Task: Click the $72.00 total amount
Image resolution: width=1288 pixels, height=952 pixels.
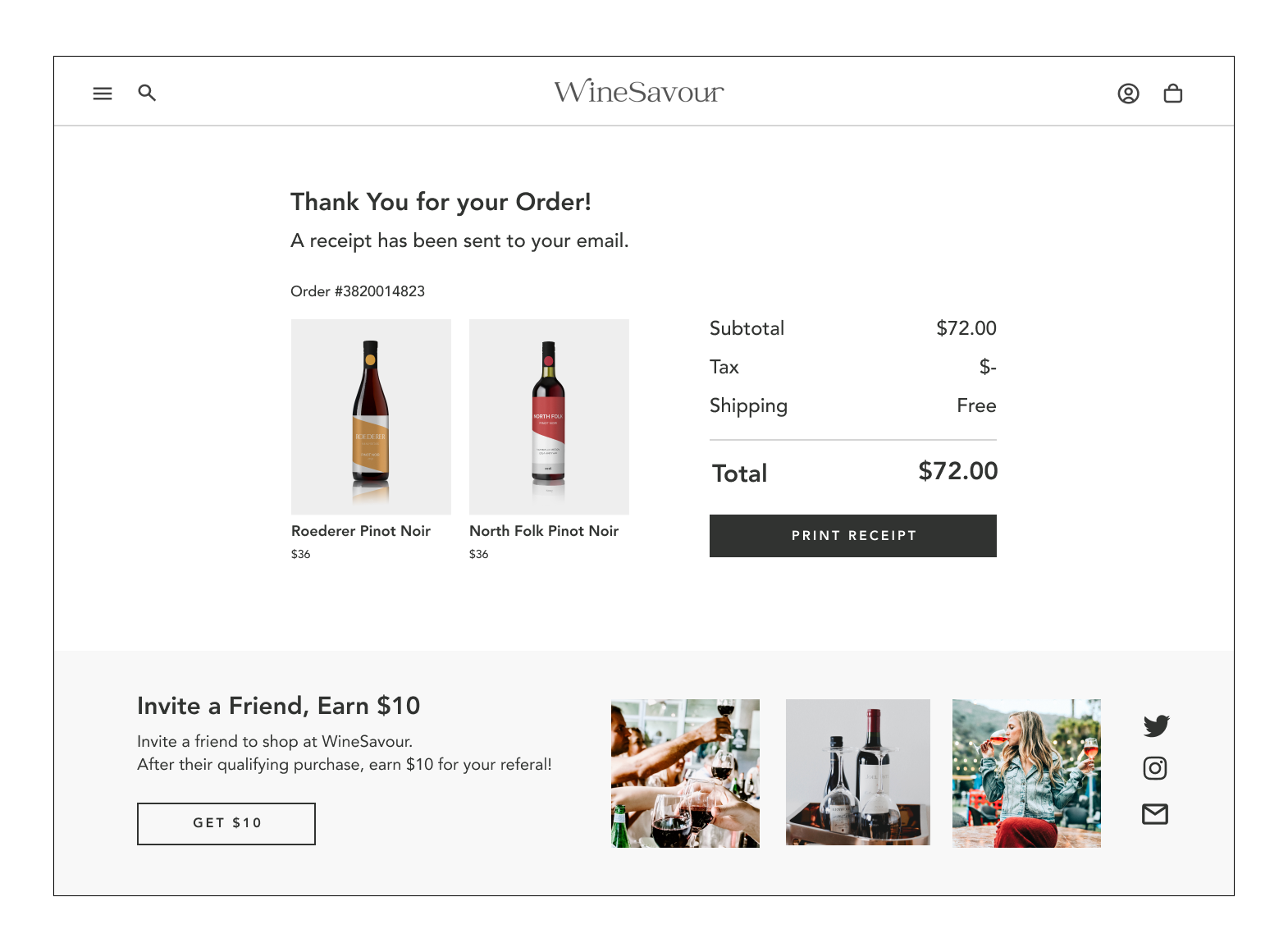Action: tap(958, 471)
